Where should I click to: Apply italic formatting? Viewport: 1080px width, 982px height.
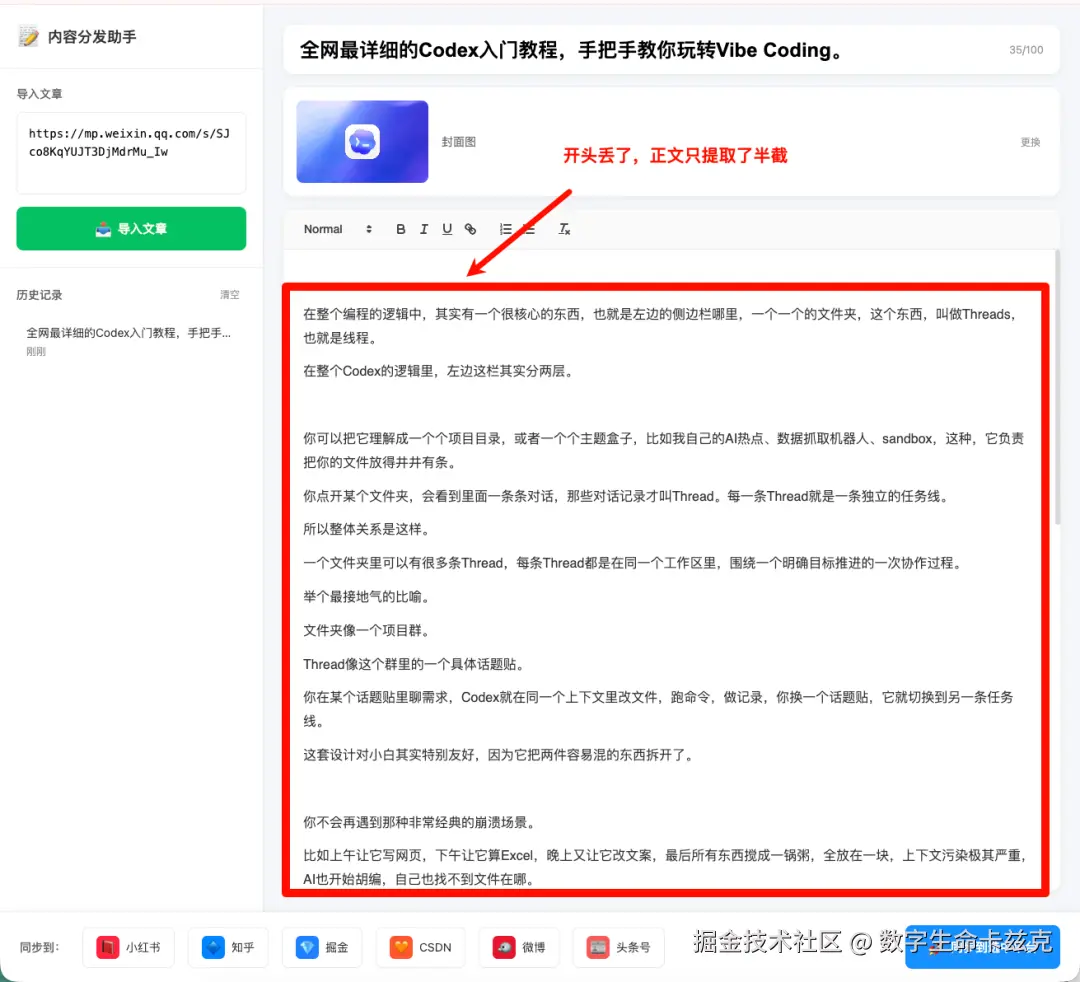coord(423,229)
